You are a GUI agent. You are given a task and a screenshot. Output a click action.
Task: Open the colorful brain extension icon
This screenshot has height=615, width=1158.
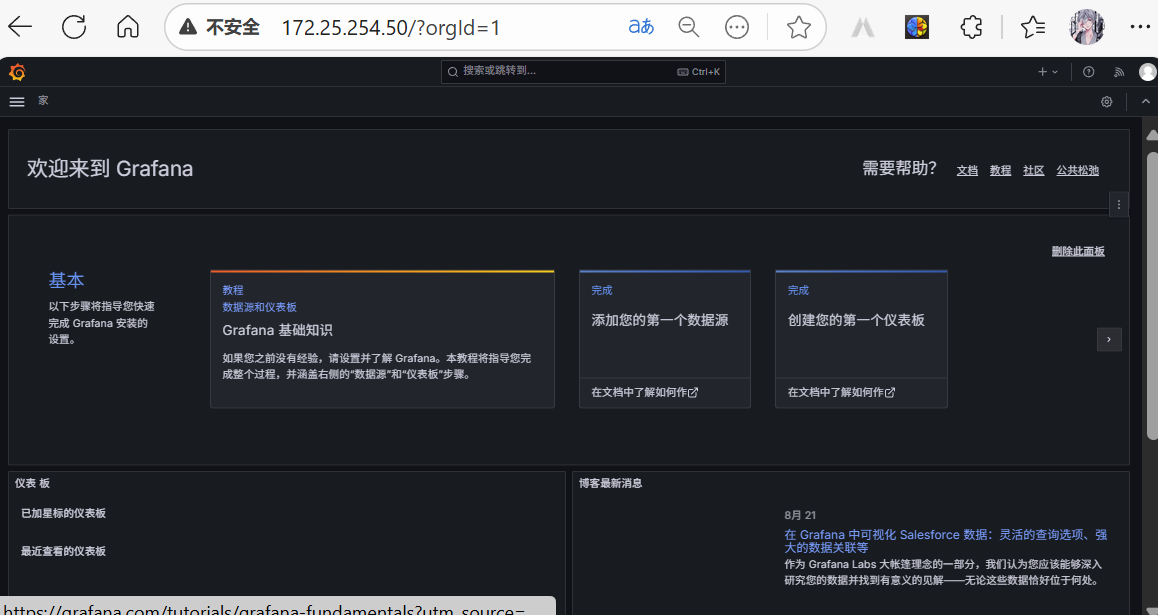(917, 27)
